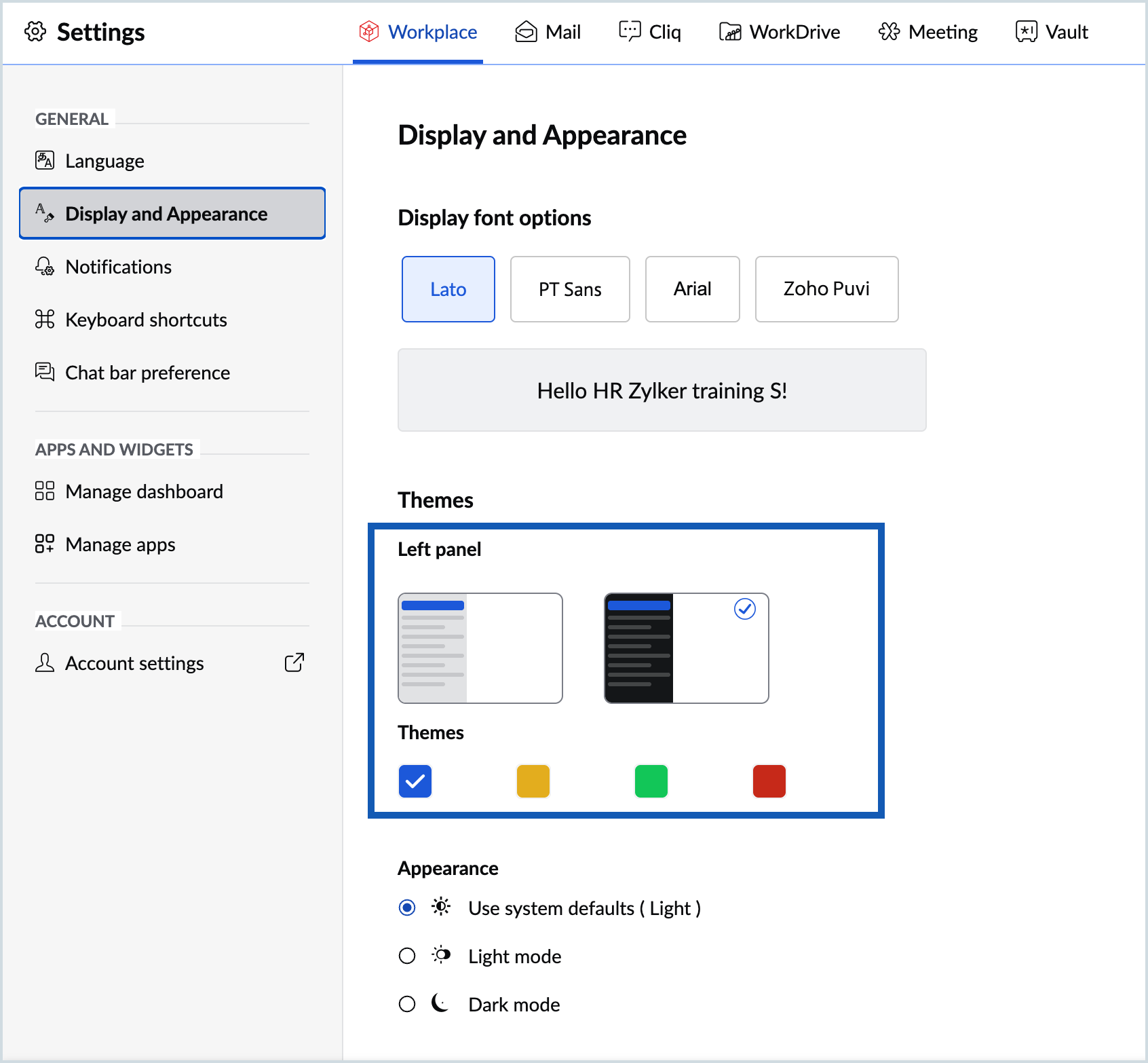Choose the PT Sans font option
Screen dimensions: 1148x1063
coord(570,289)
